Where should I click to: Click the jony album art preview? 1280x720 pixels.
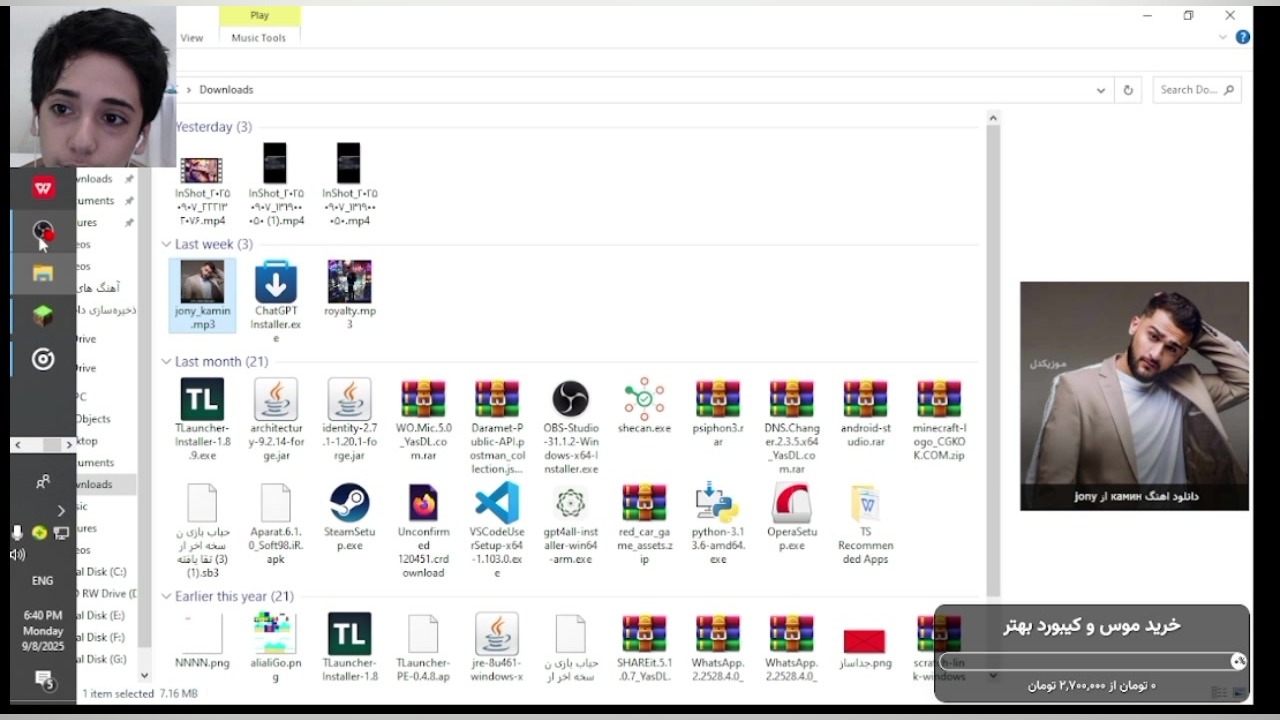point(1134,396)
